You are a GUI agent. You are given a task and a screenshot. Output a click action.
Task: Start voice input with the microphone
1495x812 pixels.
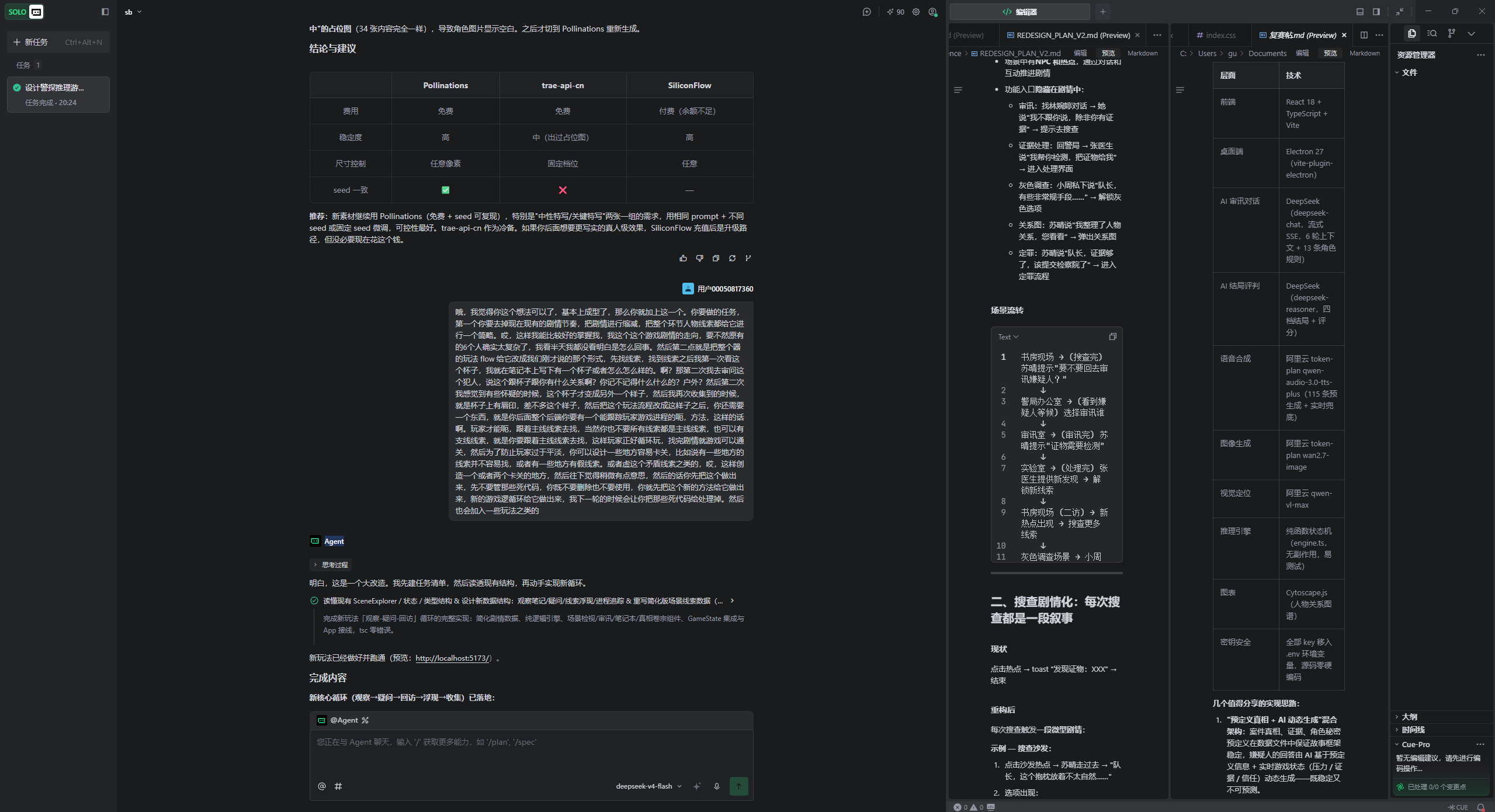717,786
